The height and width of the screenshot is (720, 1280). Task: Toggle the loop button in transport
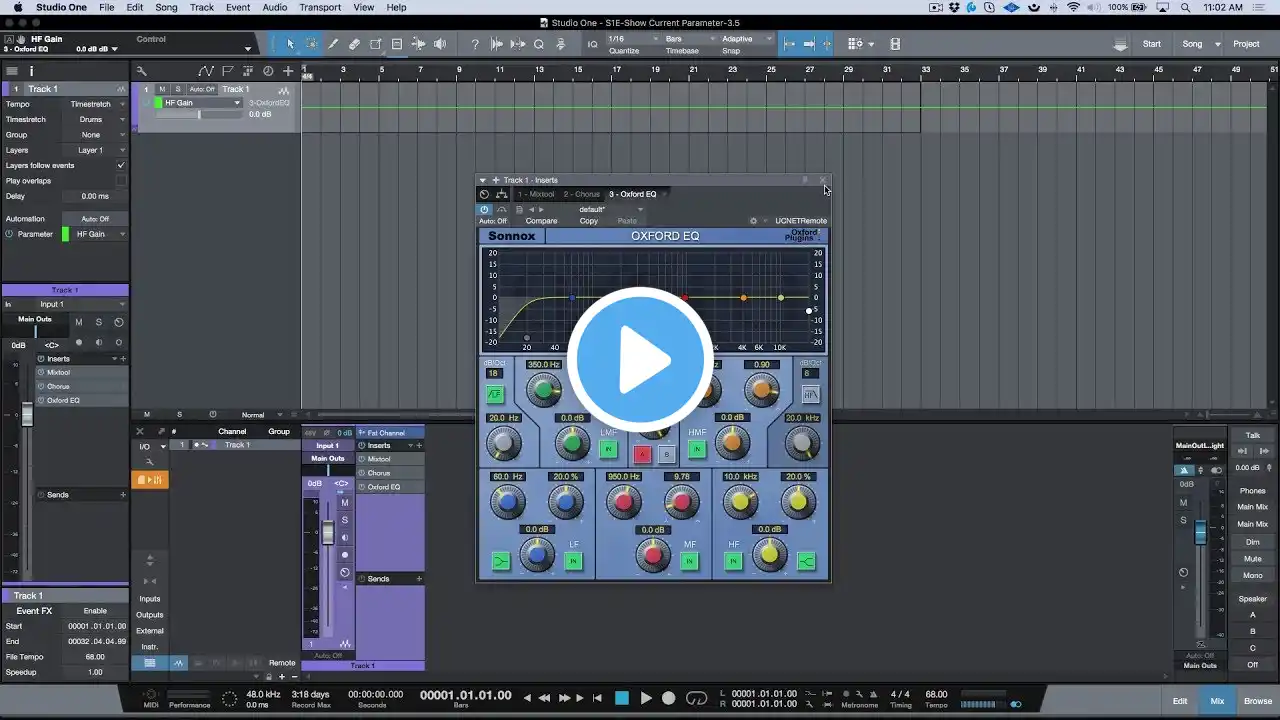[697, 698]
